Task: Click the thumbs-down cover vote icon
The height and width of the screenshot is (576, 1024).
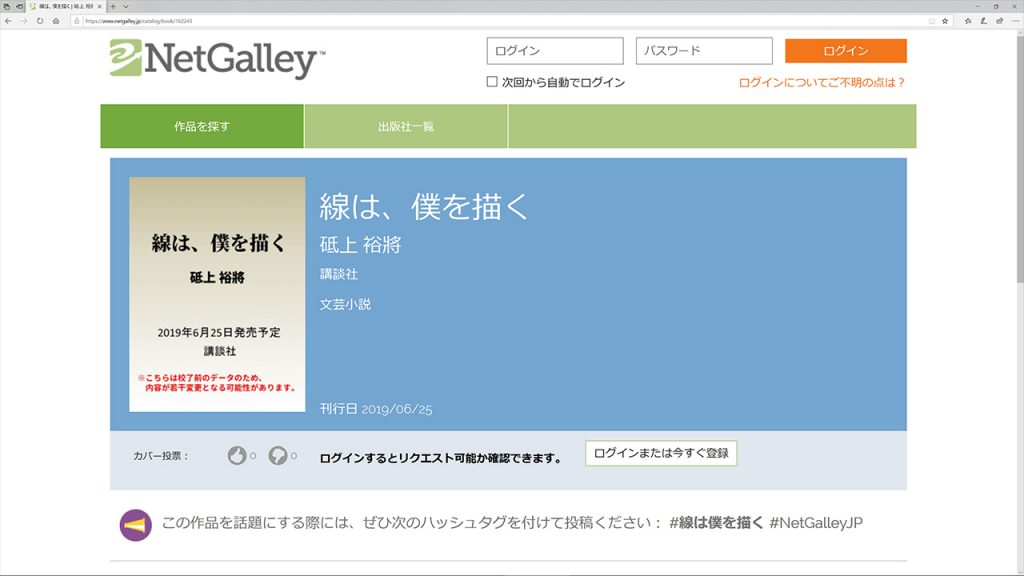Action: pos(278,455)
